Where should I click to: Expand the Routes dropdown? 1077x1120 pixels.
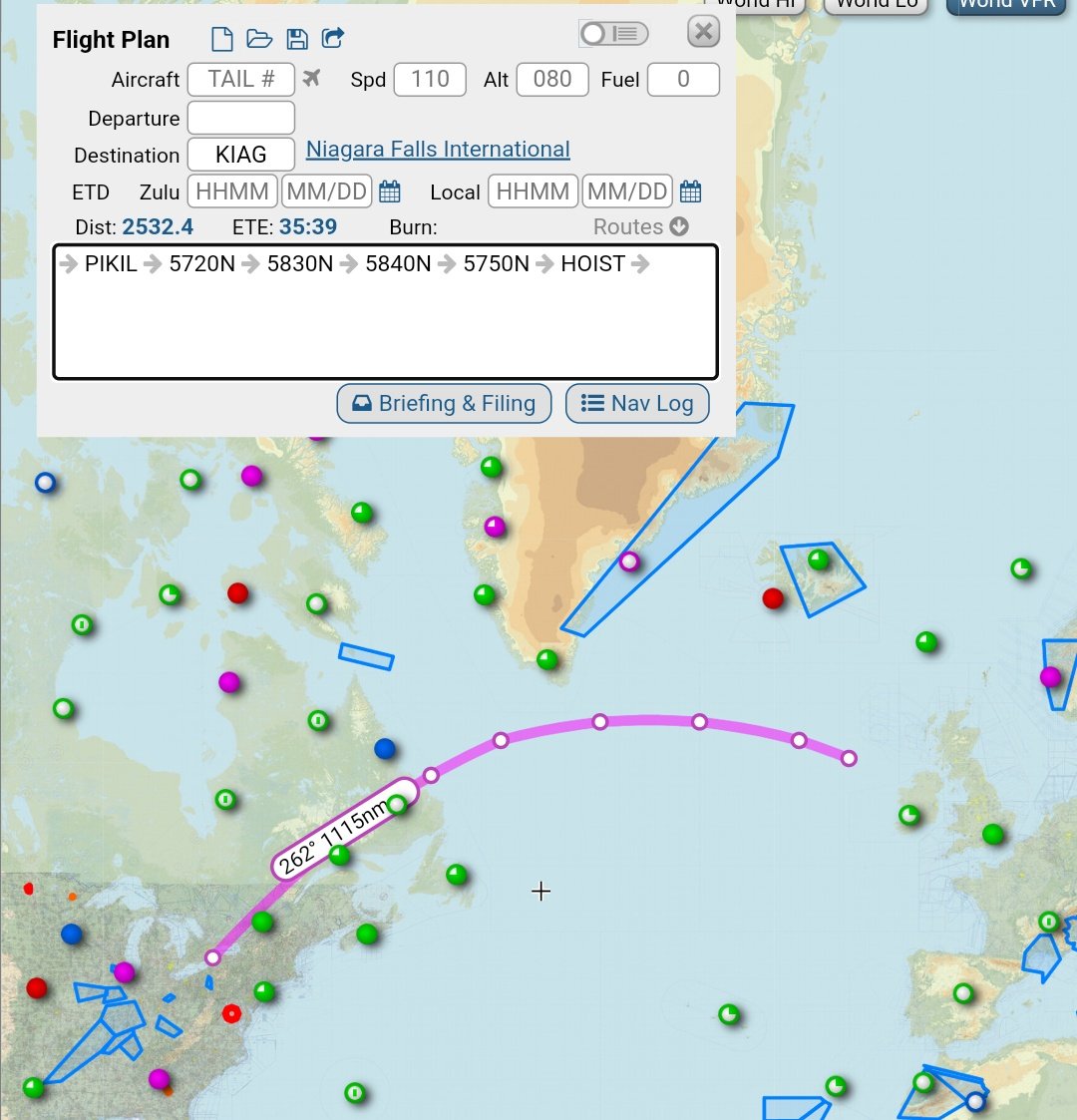coord(640,226)
